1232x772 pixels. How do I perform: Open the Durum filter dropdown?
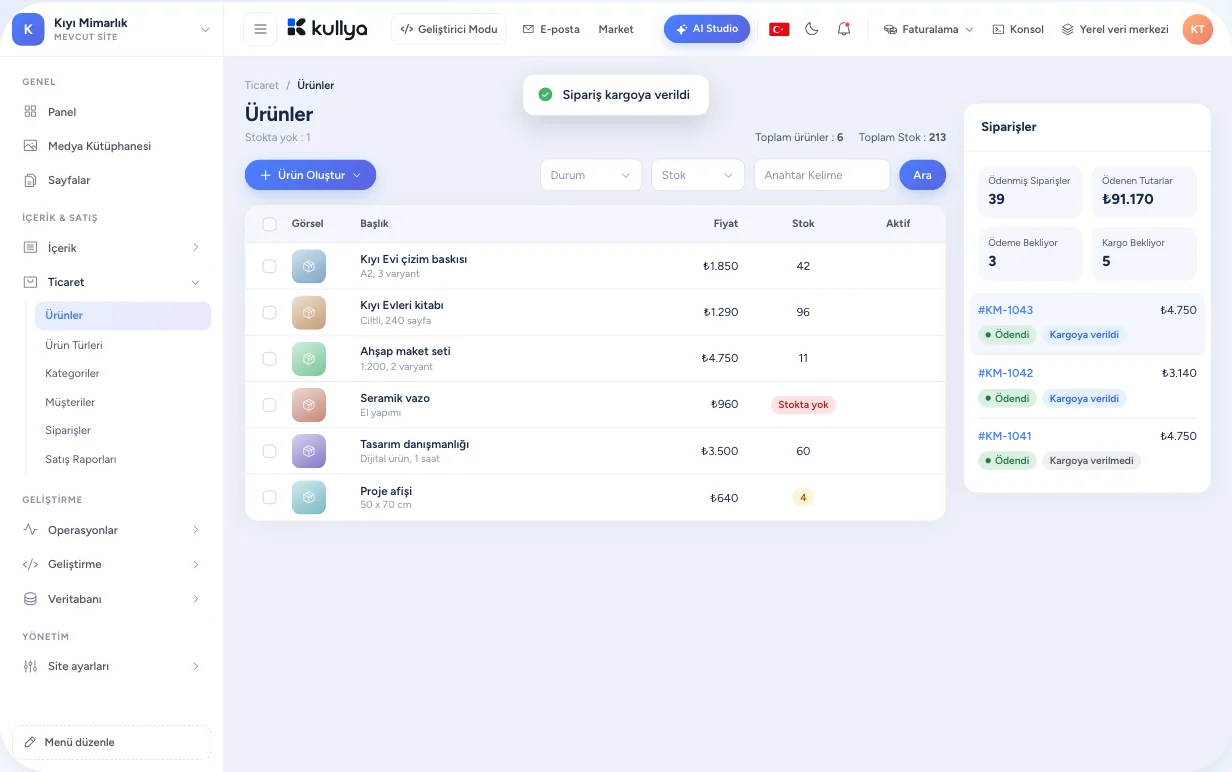[x=591, y=175]
